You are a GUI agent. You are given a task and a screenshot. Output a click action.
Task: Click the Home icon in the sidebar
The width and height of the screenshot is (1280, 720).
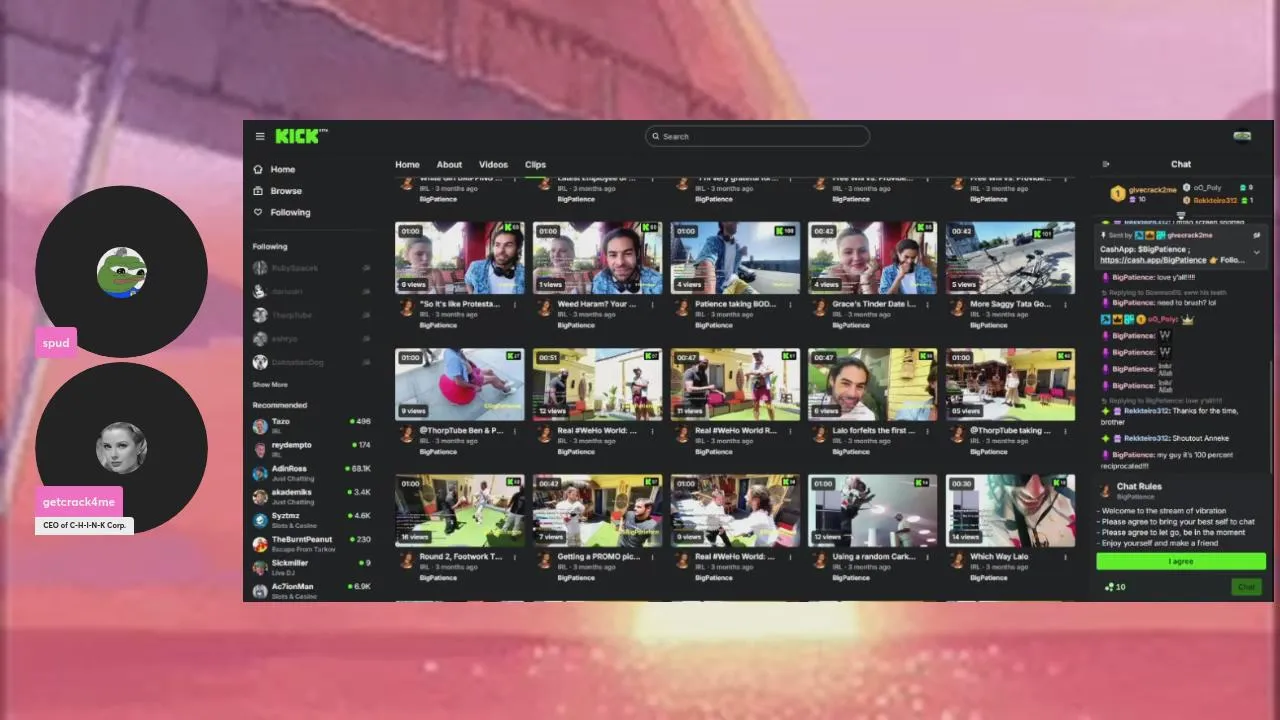coord(258,169)
